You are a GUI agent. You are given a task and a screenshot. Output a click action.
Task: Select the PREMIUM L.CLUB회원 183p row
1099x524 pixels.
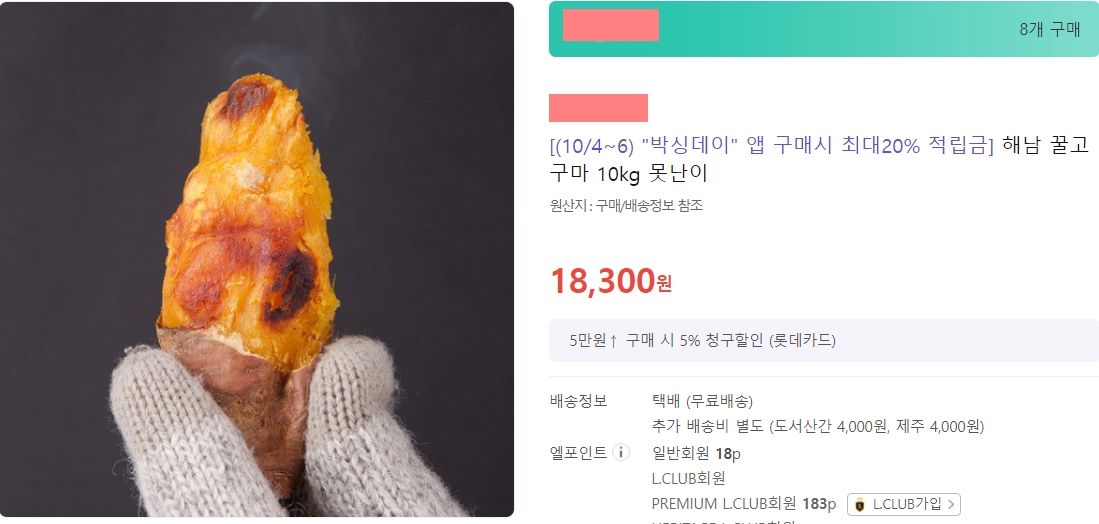(744, 504)
